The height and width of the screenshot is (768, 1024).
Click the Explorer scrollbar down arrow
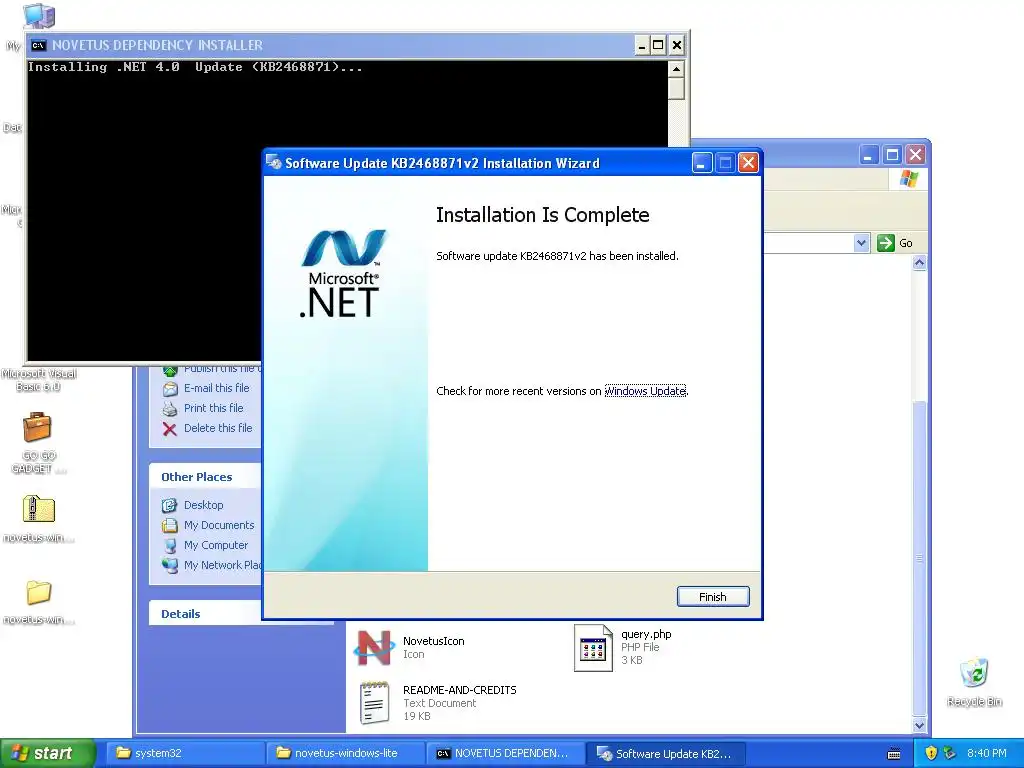pos(920,725)
